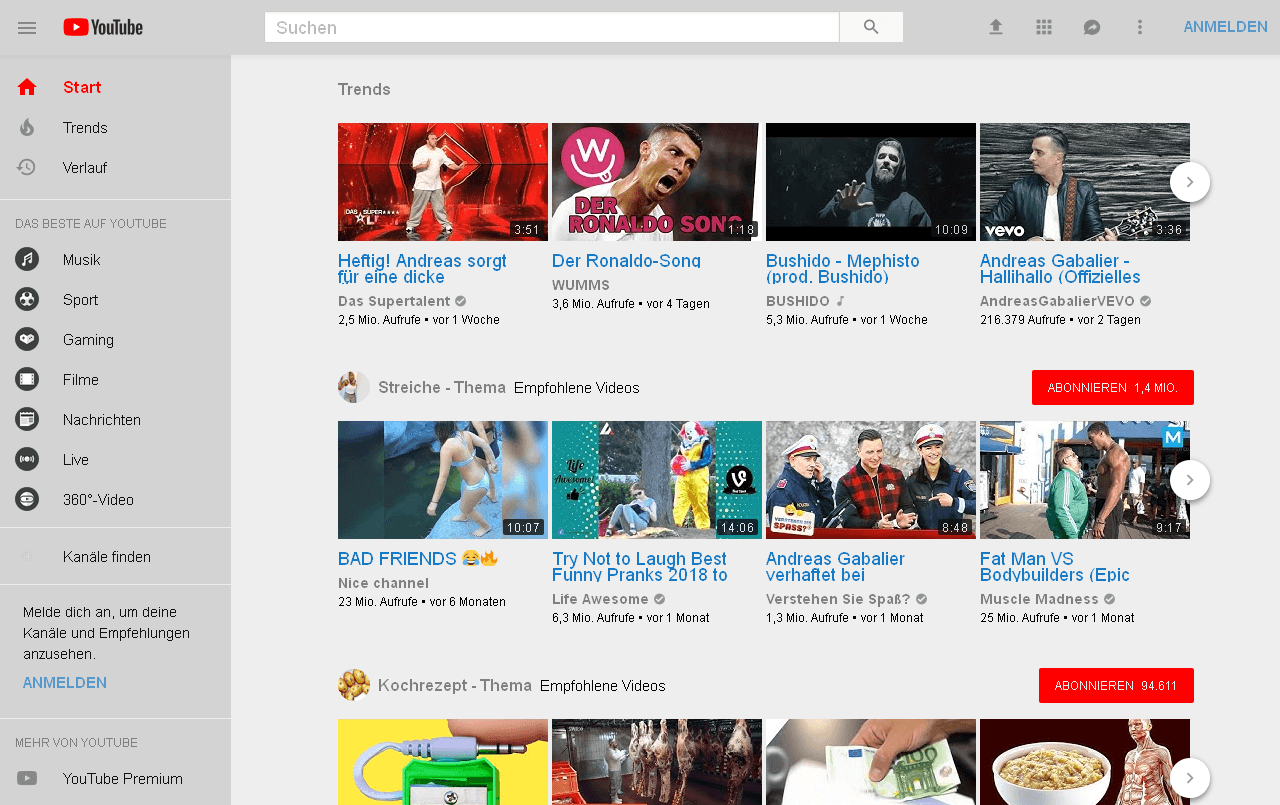Open 'Fat Man VS Bodybuilders' title
Viewport: 1280px width, 805px height.
click(1055, 566)
